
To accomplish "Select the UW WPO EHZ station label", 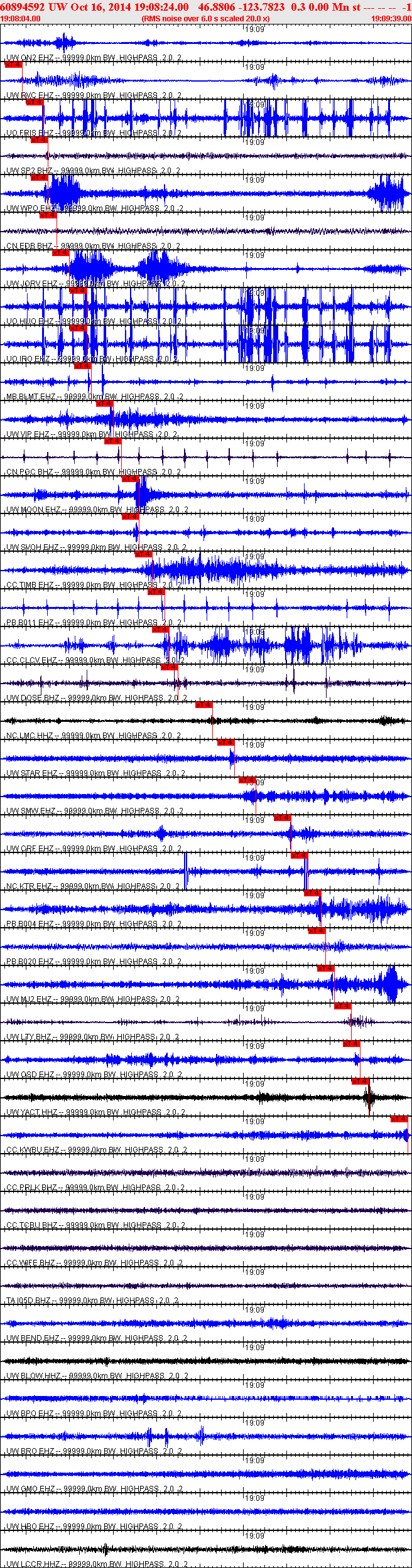I will 31,208.
